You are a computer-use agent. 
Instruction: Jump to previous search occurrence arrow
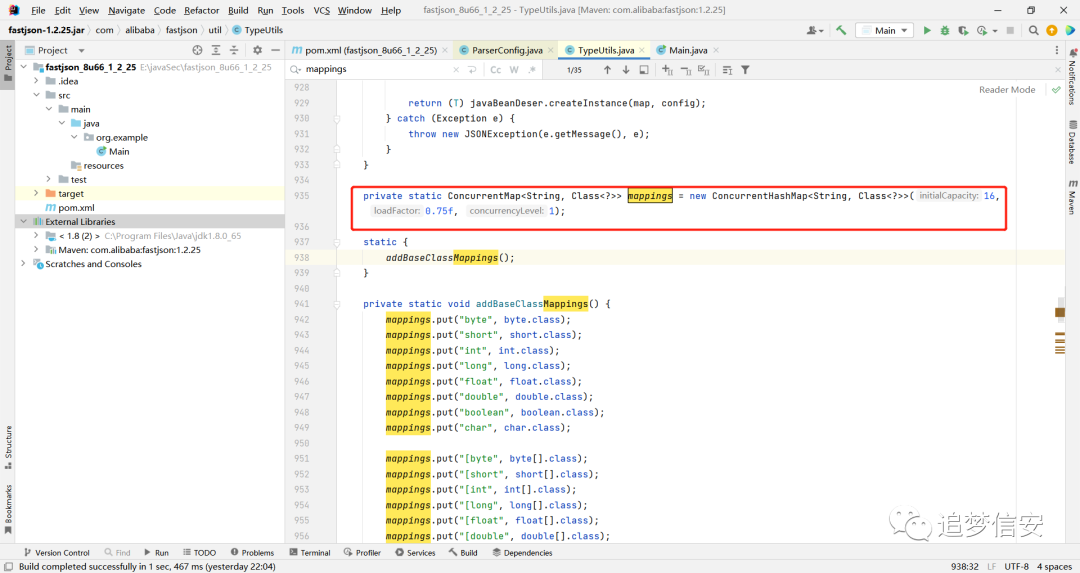pyautogui.click(x=607, y=70)
